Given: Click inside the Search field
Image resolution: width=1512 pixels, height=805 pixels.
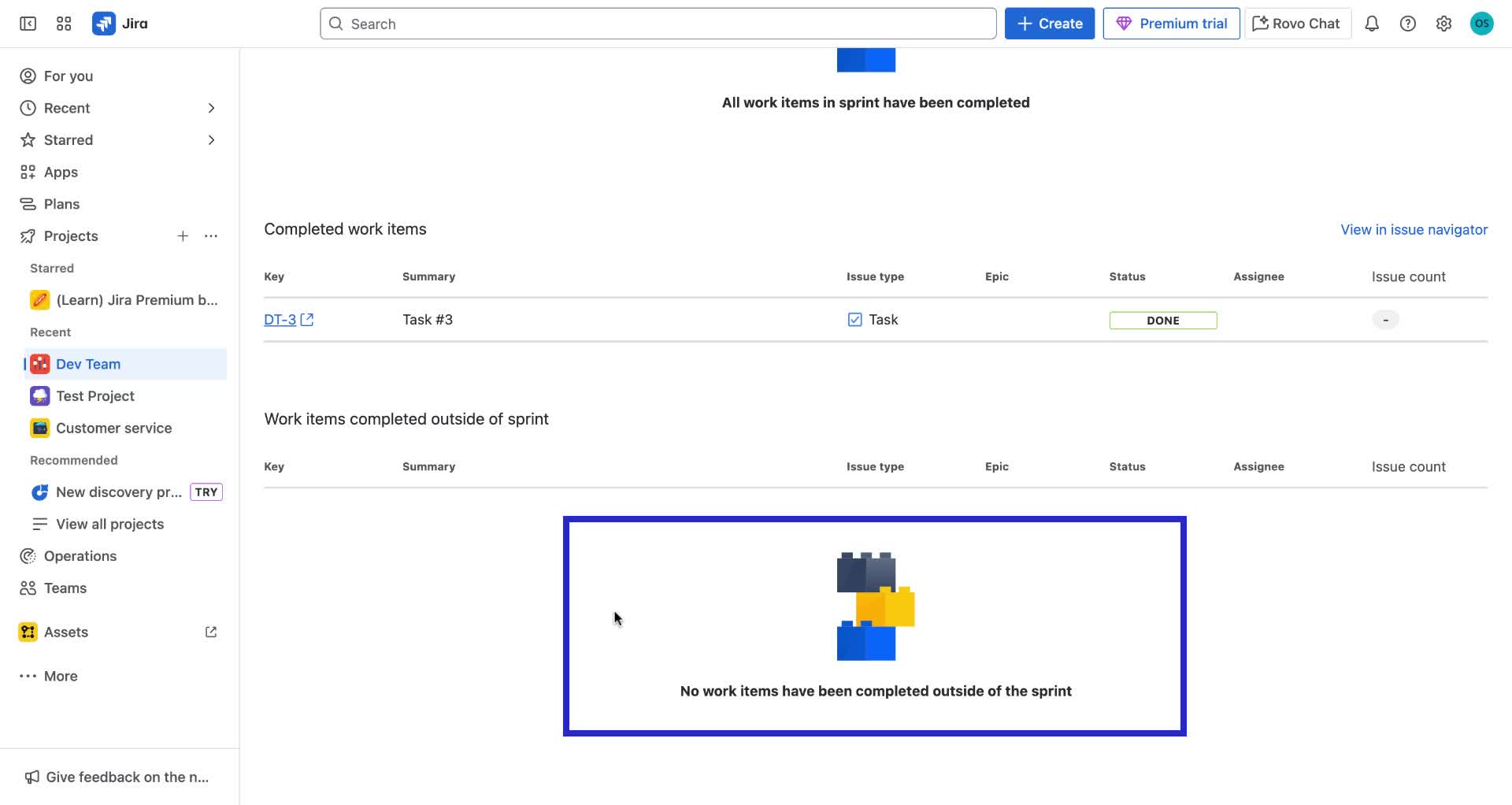Looking at the screenshot, I should (658, 24).
